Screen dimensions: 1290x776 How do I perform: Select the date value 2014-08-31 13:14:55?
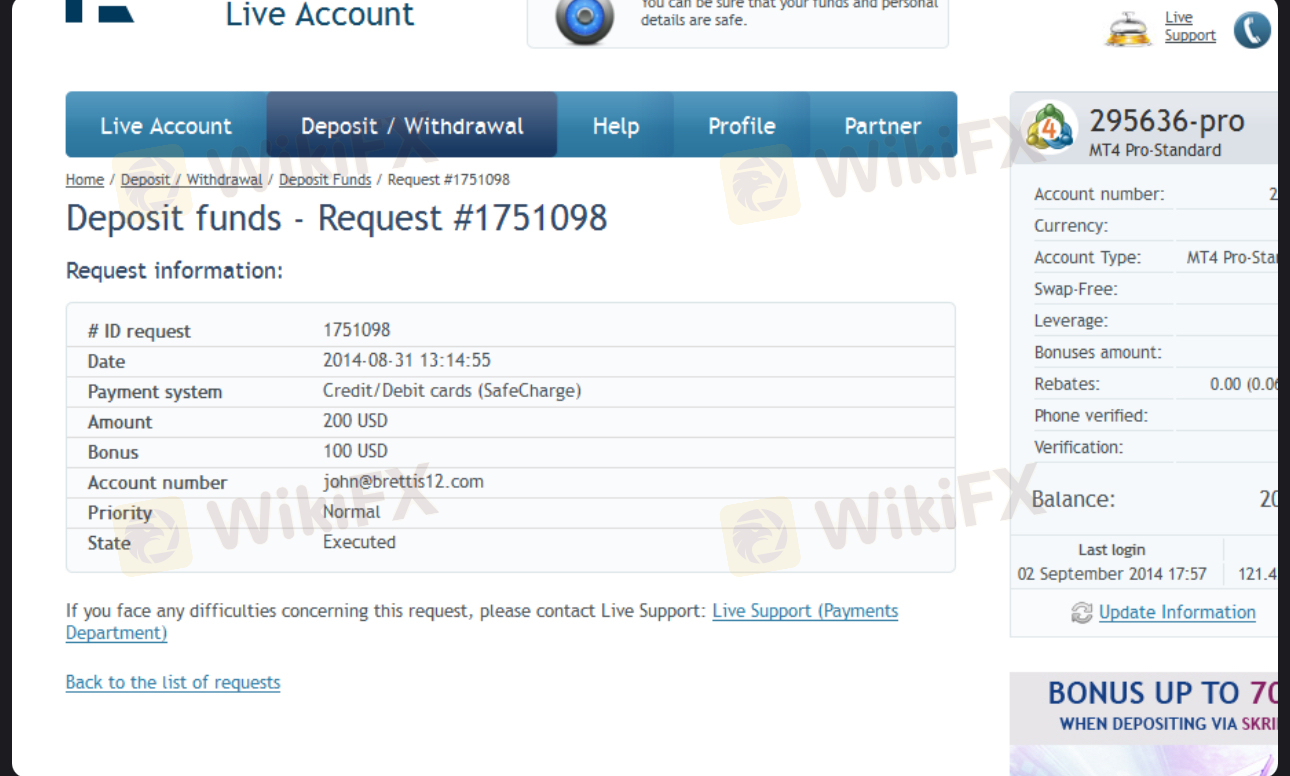(x=407, y=360)
